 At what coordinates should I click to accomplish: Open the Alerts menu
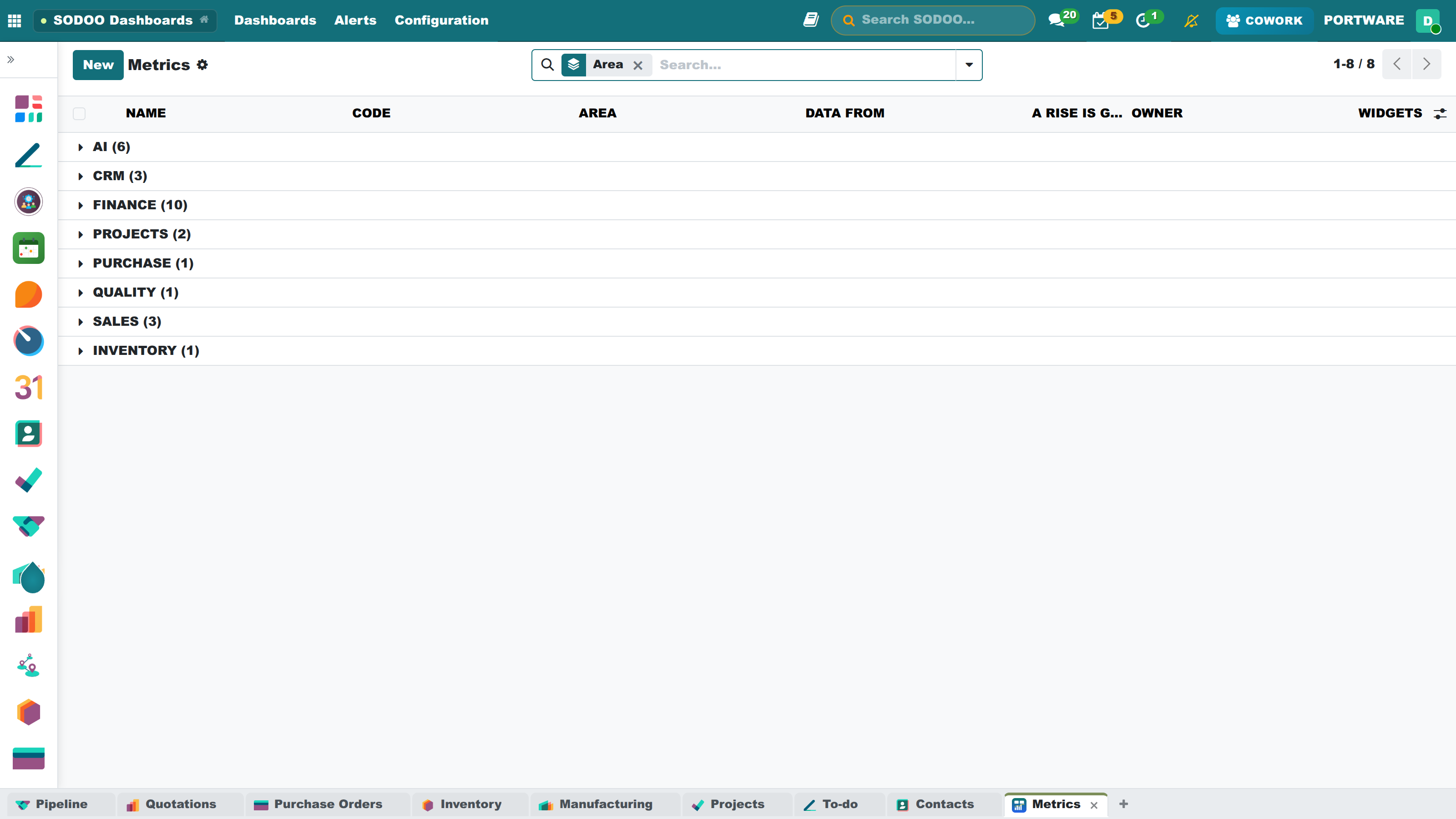point(355,20)
